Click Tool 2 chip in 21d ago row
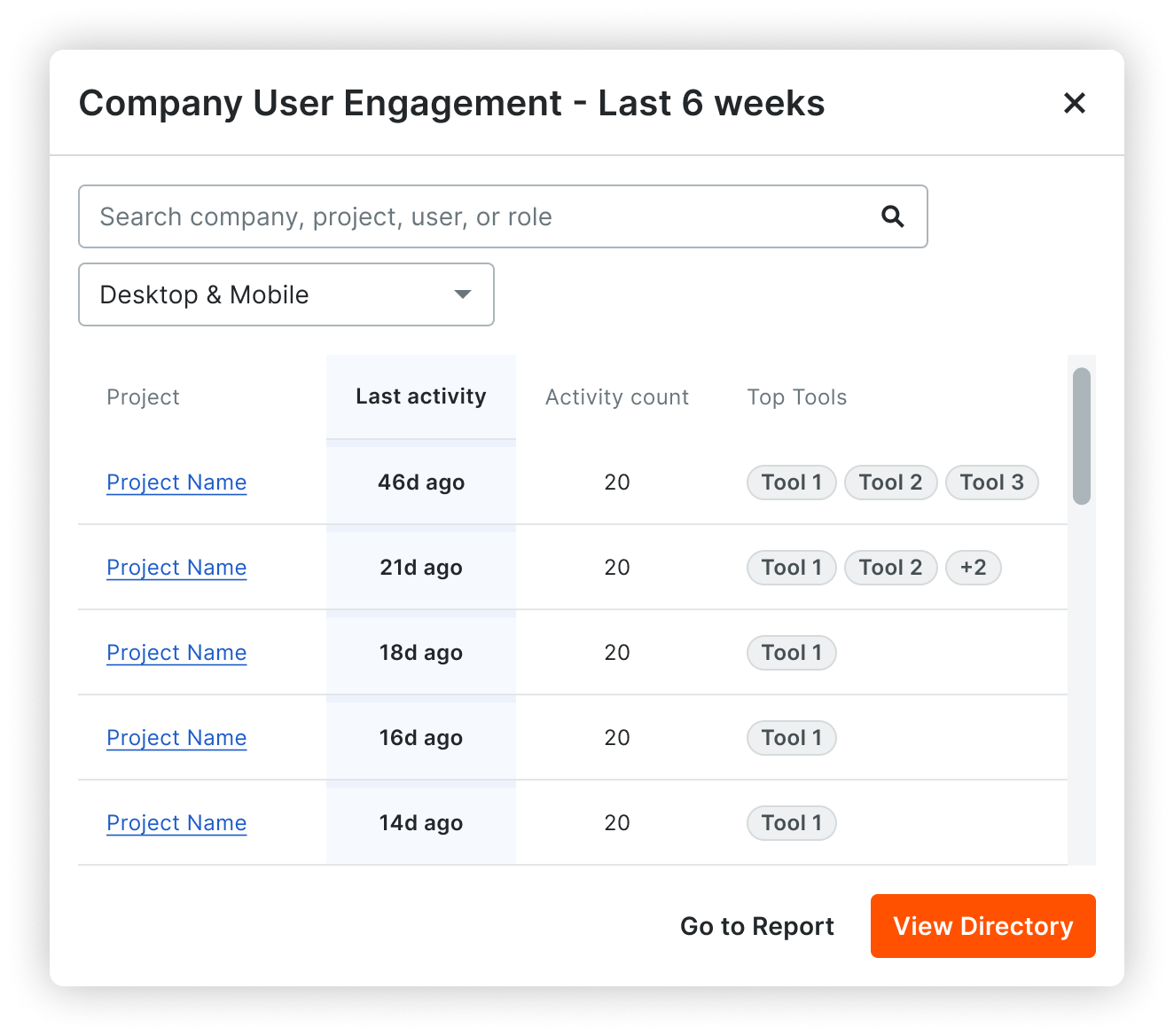The image size is (1174, 1036). pos(890,568)
